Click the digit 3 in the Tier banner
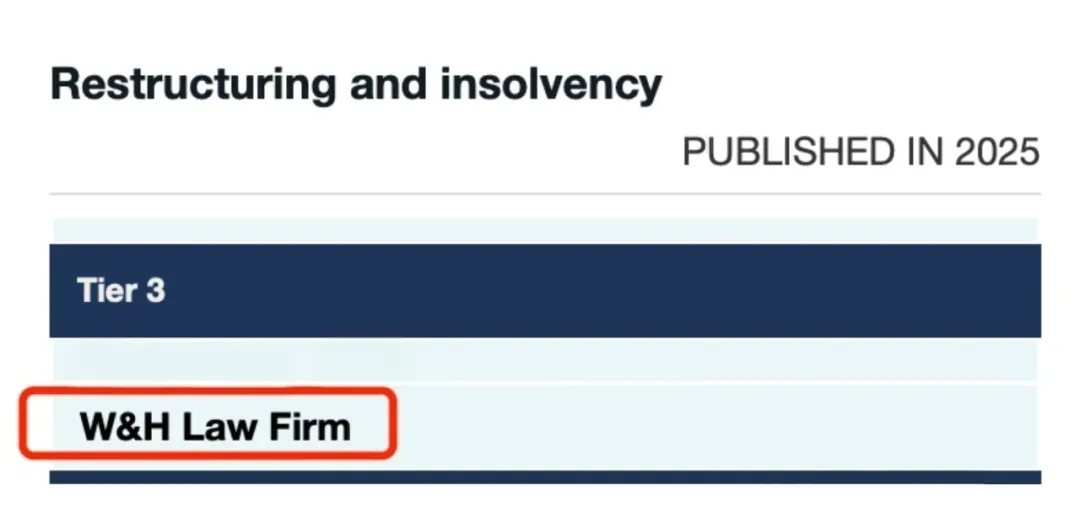The height and width of the screenshot is (523, 1080). 156,290
